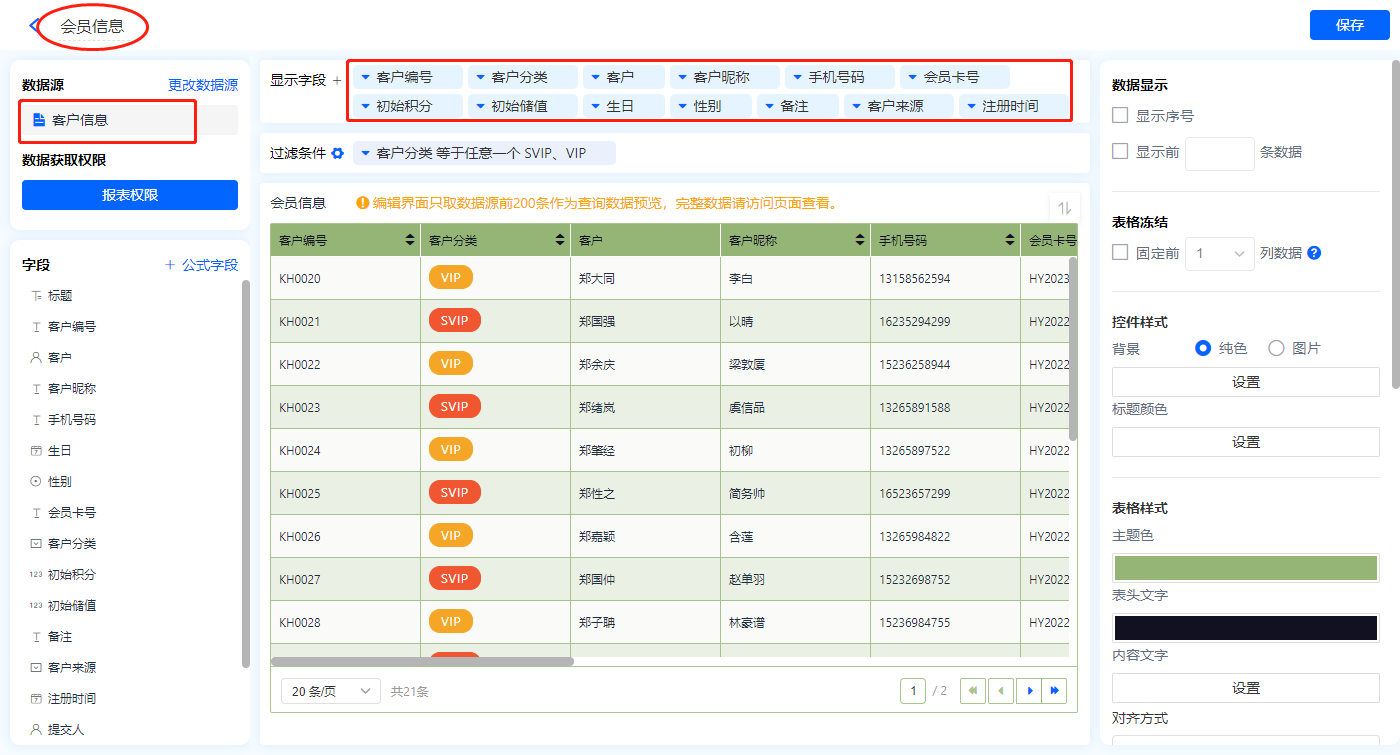Open the frozen column count dropdown
This screenshot has height=755, width=1400.
point(1219,254)
